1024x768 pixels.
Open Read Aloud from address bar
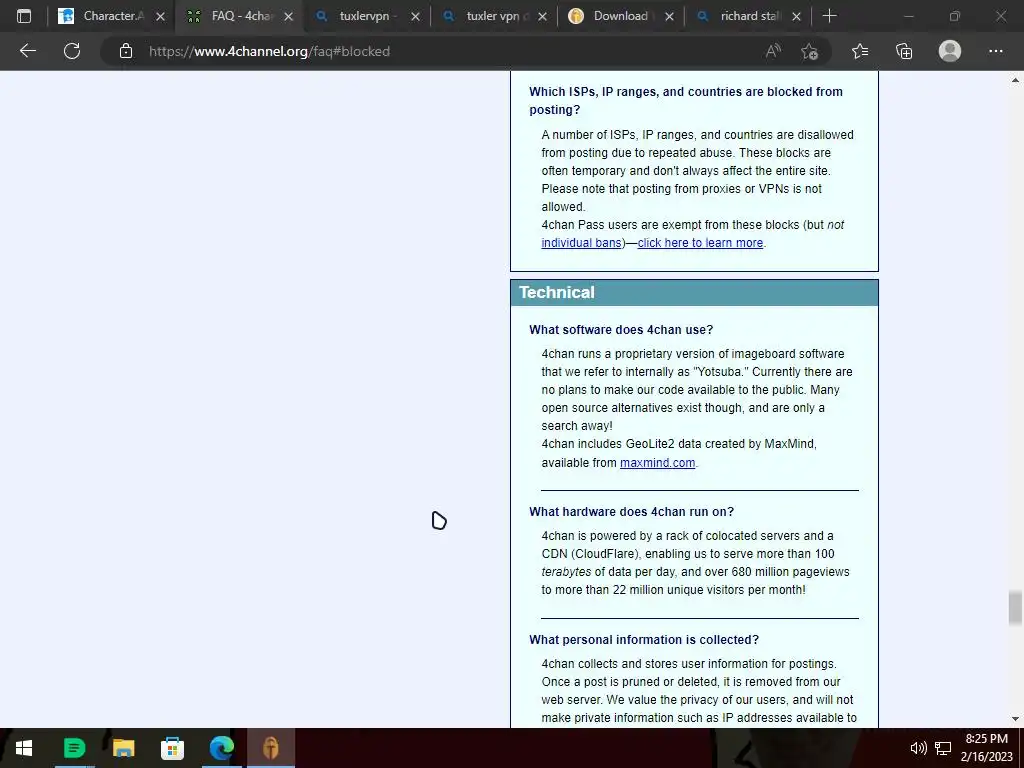[773, 51]
